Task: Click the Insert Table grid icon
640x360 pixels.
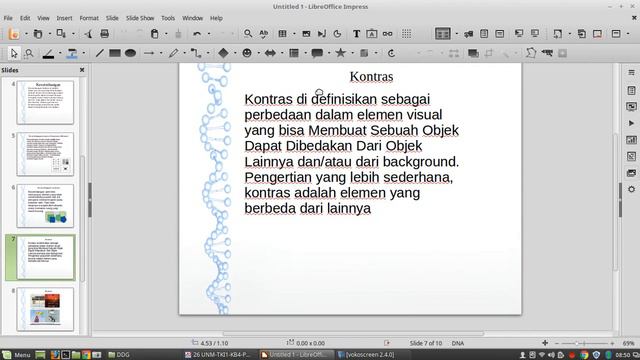Action: click(282, 34)
